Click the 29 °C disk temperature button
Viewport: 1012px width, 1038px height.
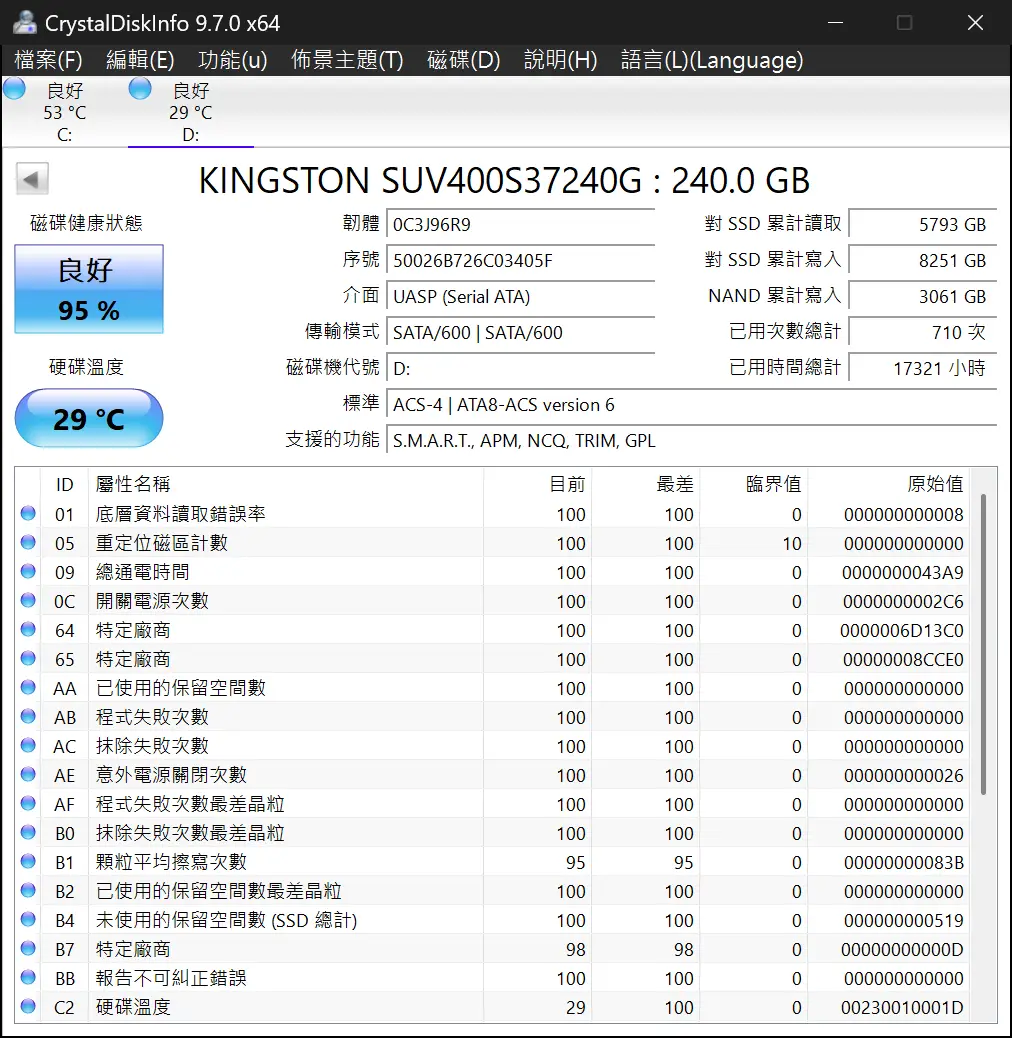click(89, 418)
